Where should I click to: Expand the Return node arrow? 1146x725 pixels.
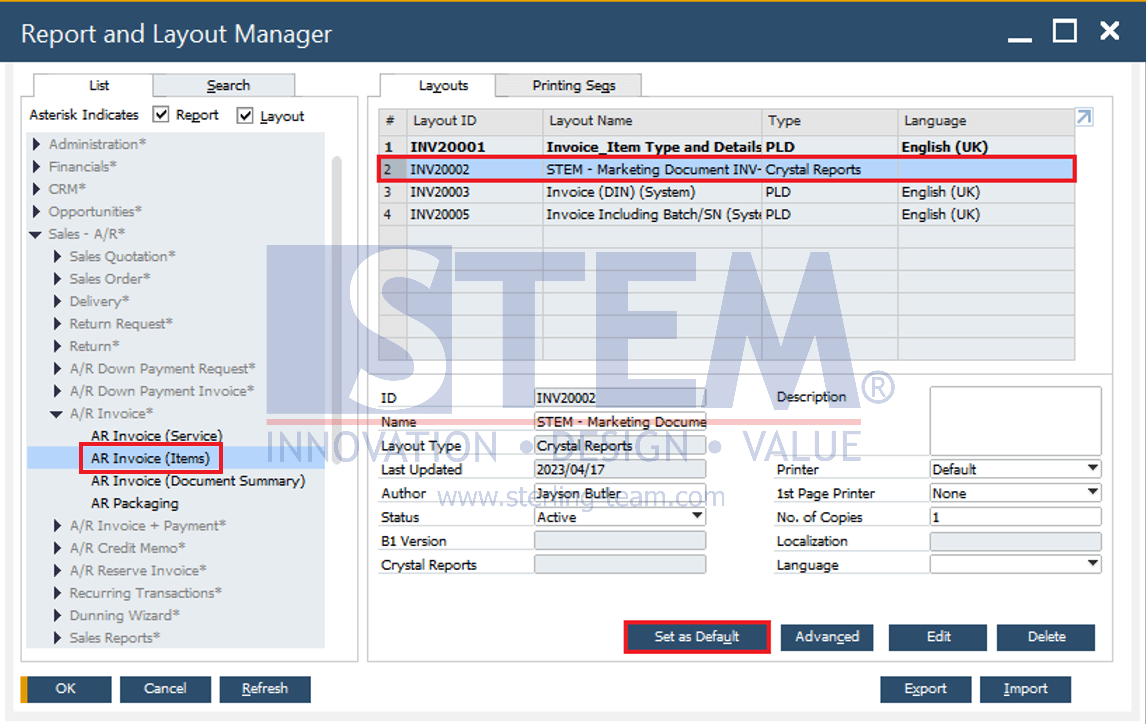pyautogui.click(x=58, y=346)
